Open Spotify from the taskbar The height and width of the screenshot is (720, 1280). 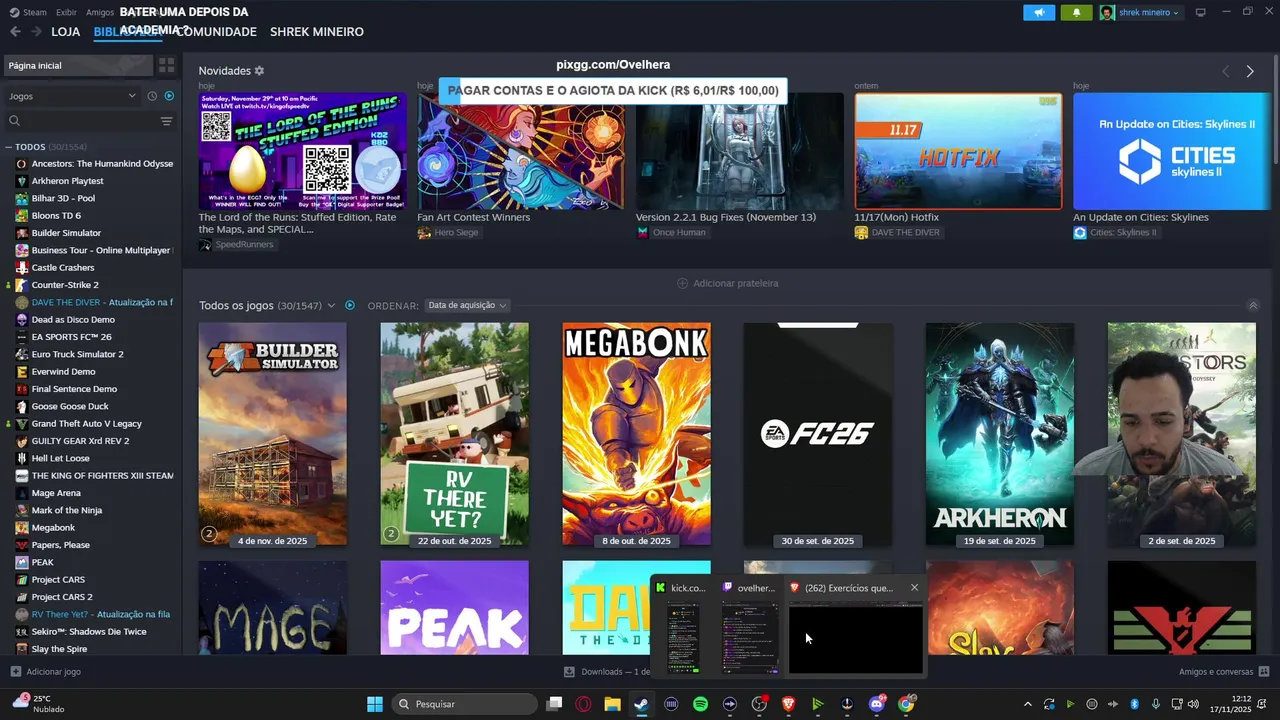(x=700, y=704)
